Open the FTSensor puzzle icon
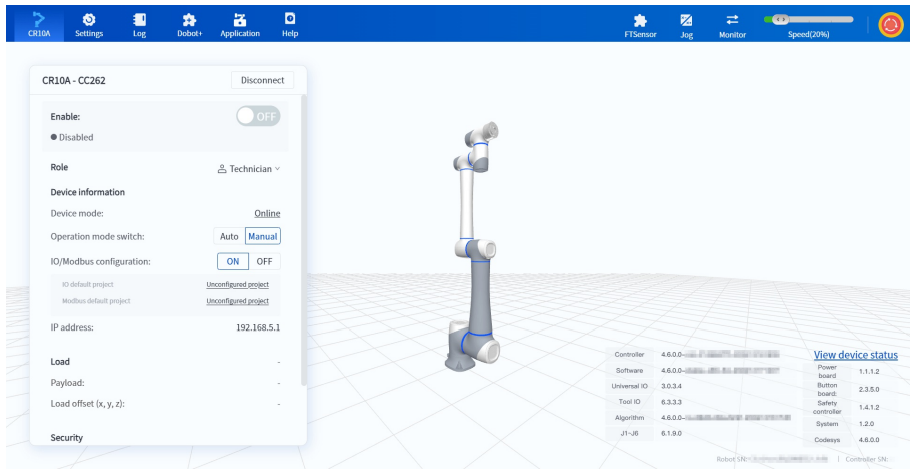Viewport: 914px width, 469px height. point(640,20)
